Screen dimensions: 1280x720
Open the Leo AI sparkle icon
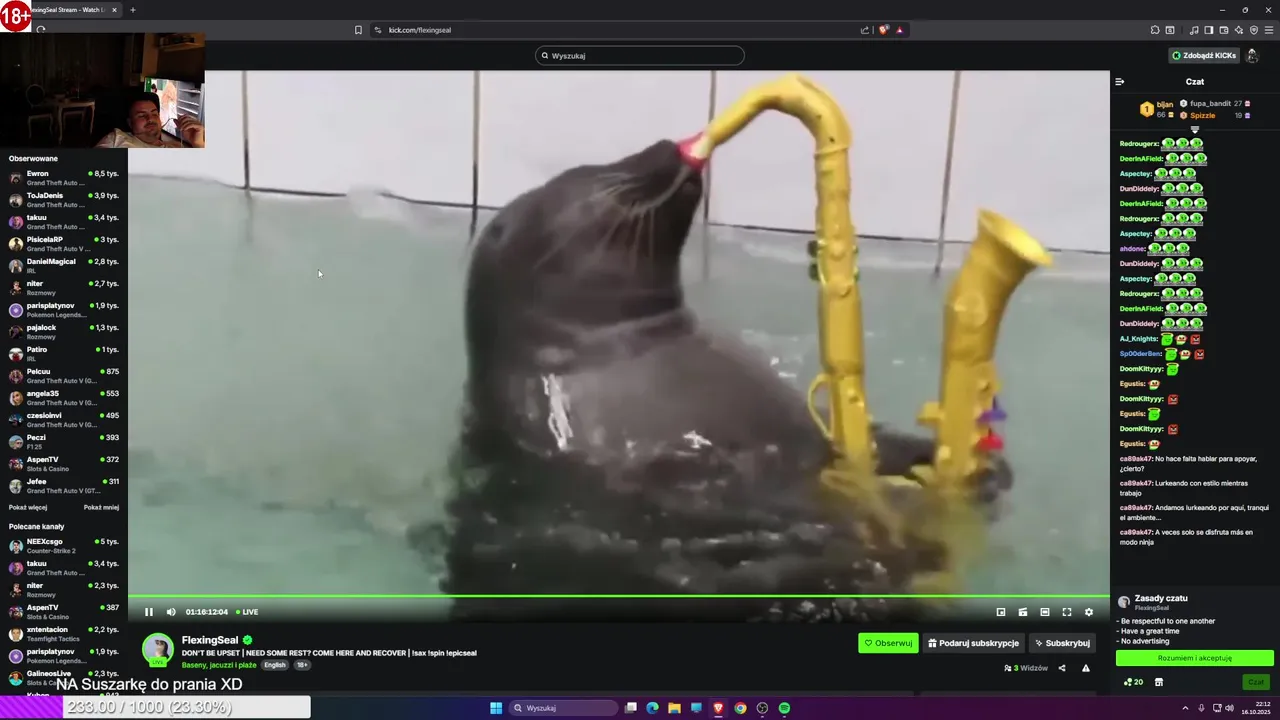click(1239, 30)
